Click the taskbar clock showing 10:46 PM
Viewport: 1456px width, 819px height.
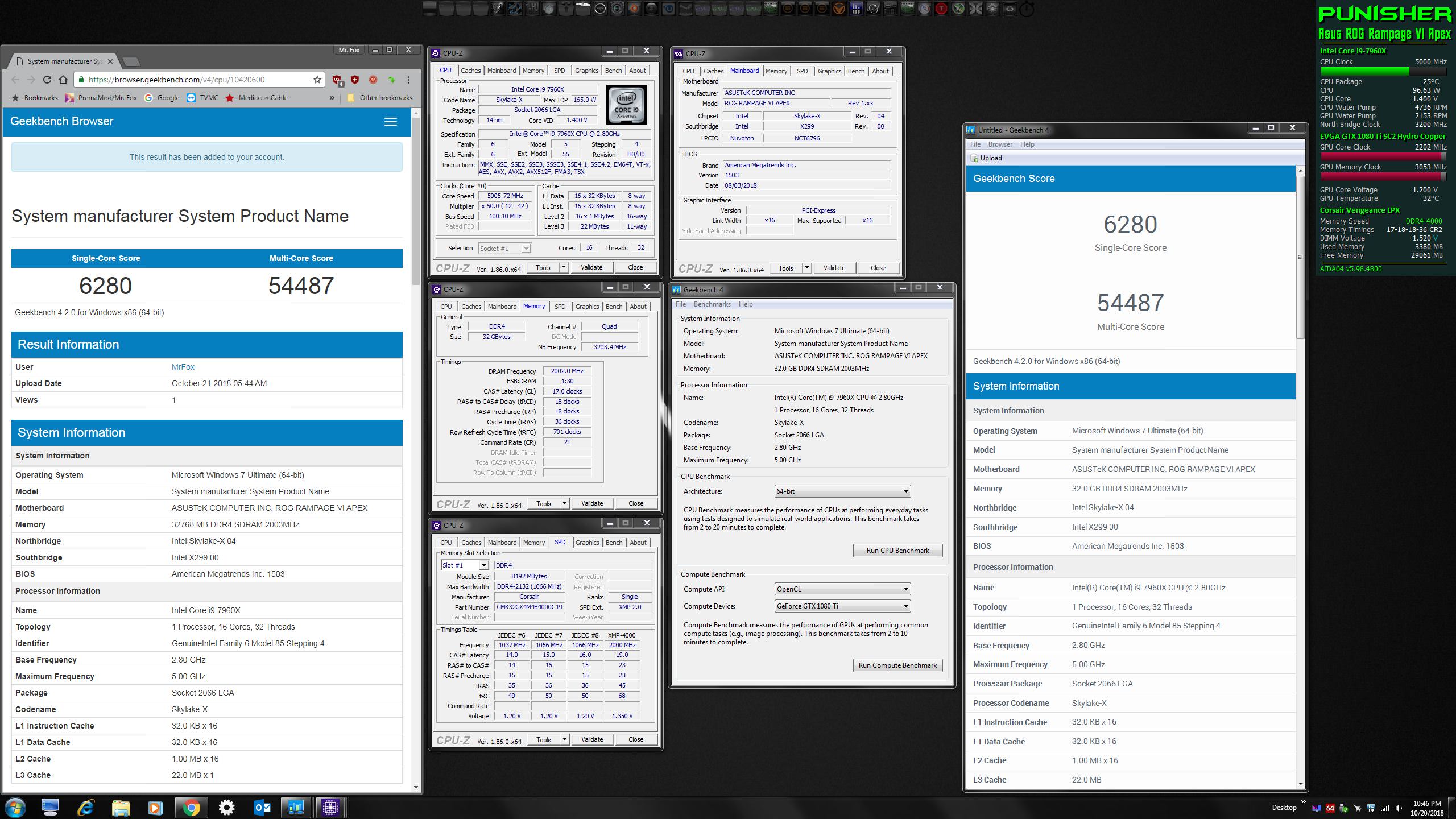(1427, 808)
